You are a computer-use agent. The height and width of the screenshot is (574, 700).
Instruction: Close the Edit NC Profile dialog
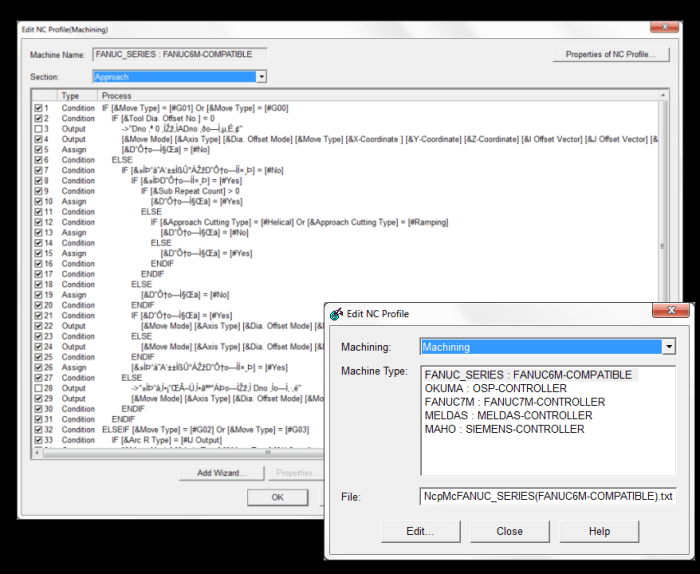[x=671, y=310]
